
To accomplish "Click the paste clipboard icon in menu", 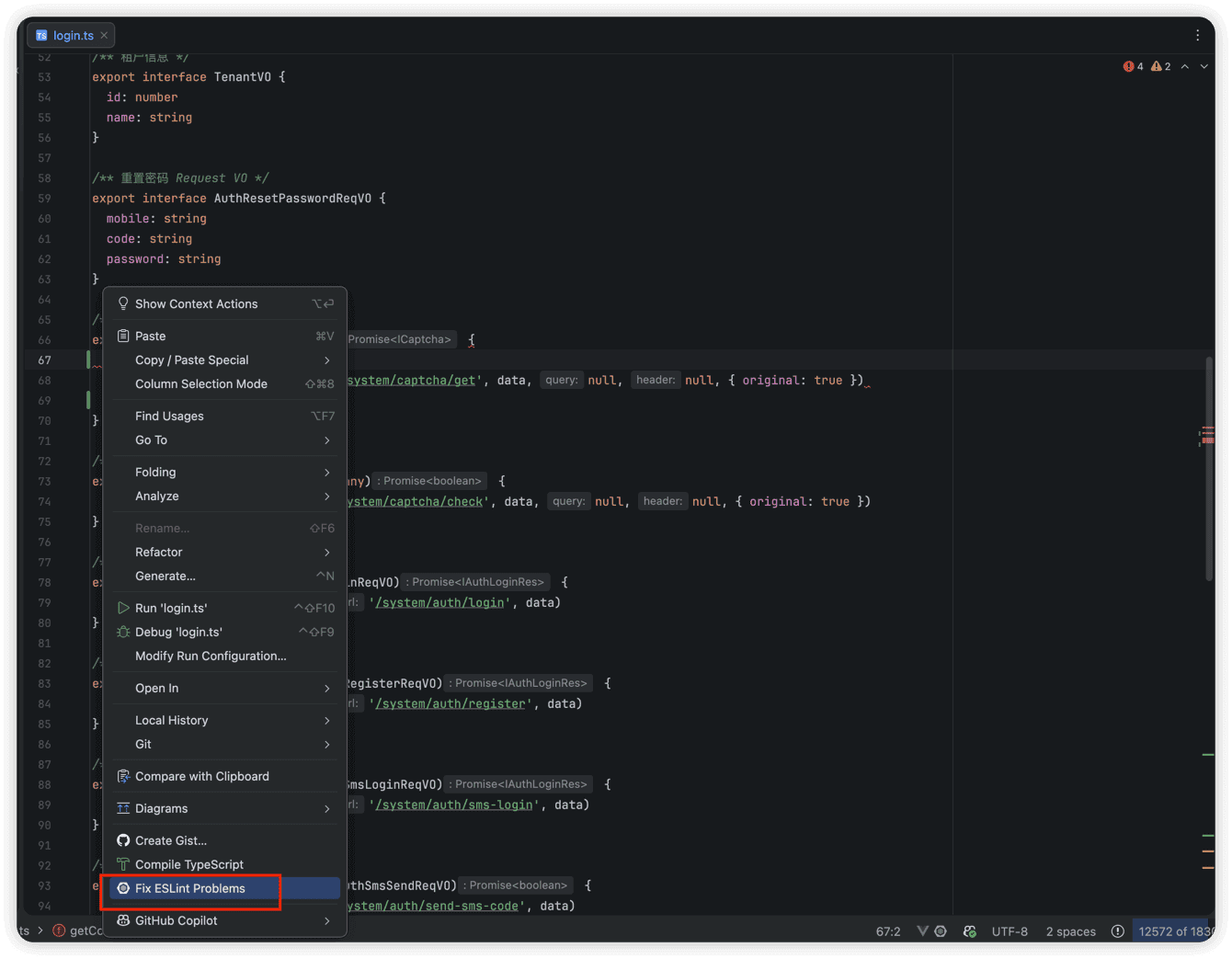I will [x=123, y=336].
